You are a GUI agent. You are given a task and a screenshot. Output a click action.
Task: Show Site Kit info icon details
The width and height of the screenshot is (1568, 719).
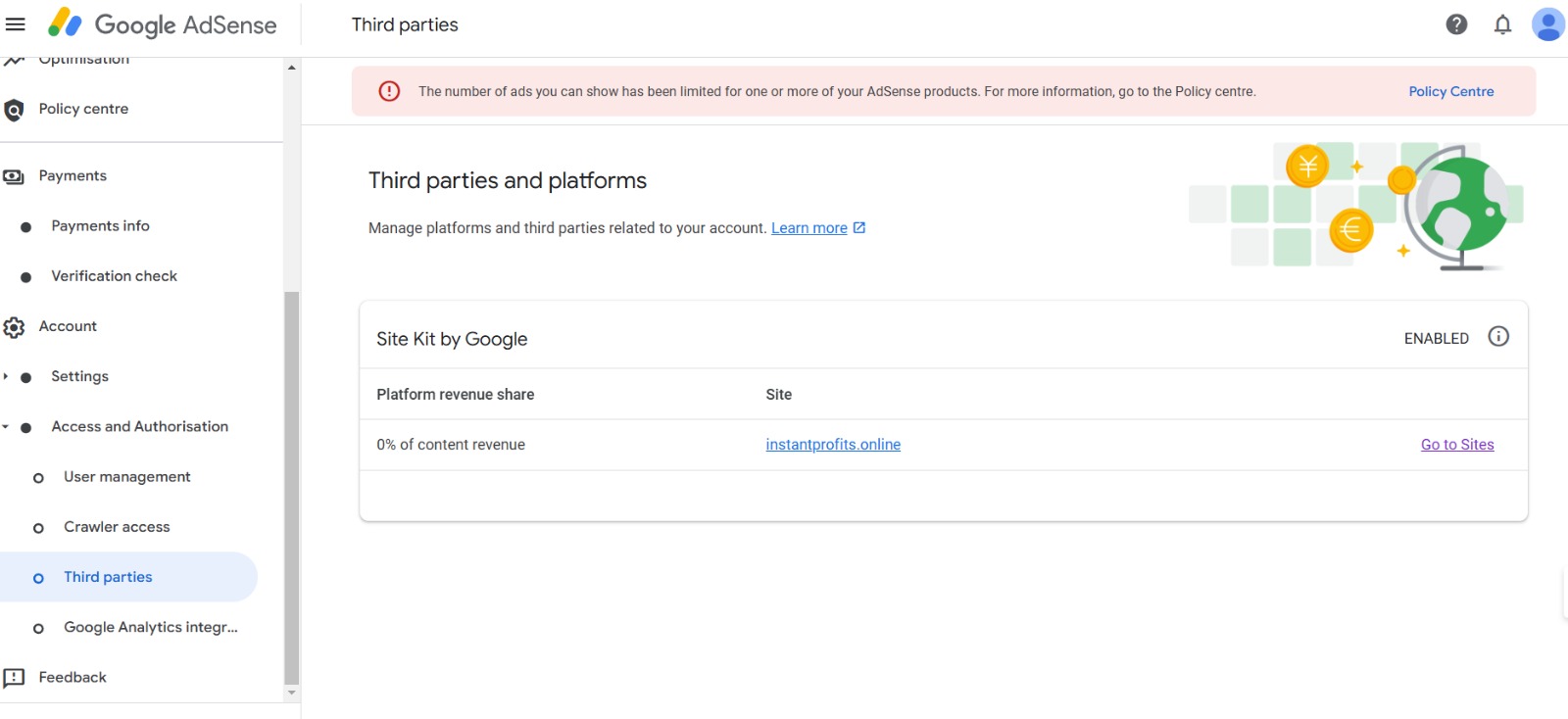pyautogui.click(x=1498, y=336)
